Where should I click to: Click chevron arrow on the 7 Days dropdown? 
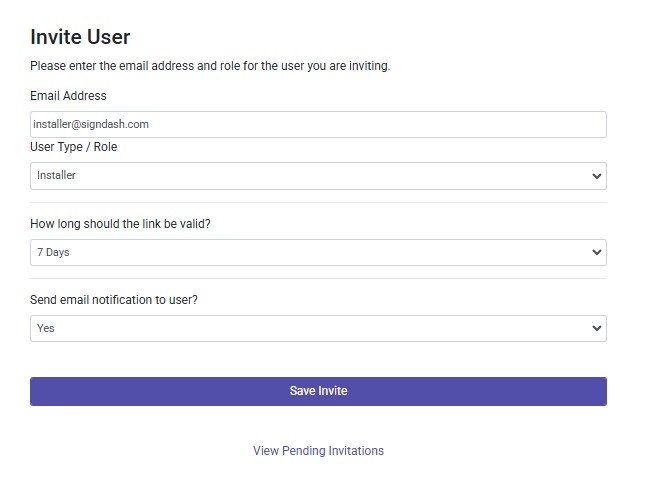point(596,252)
